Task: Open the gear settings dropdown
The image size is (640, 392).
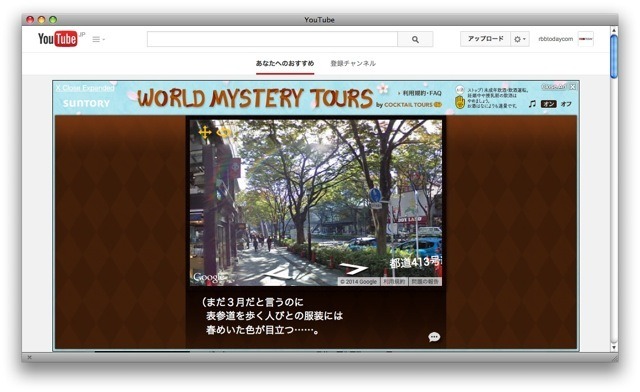Action: tap(520, 39)
